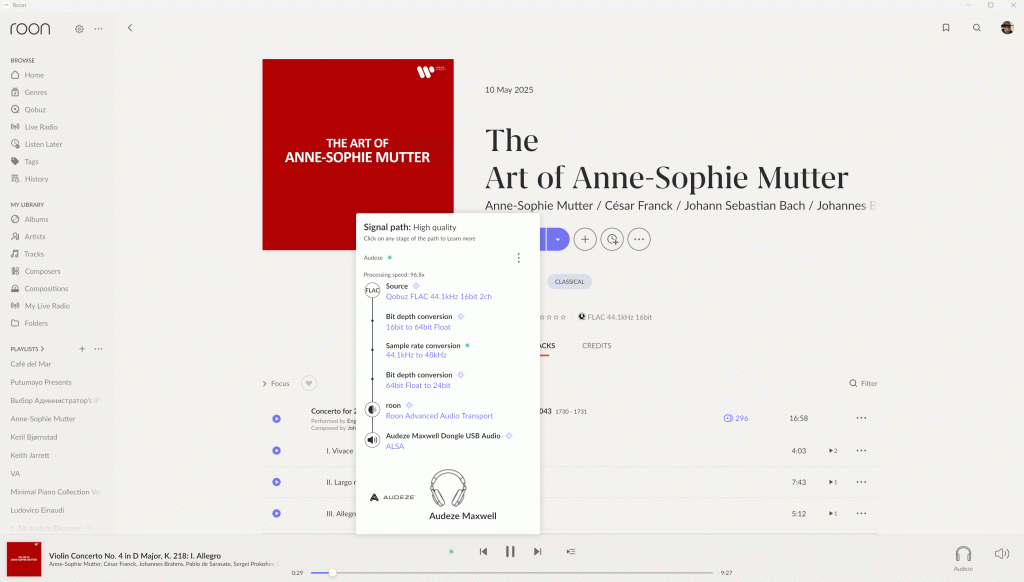Open signal path three-dot menu
Image resolution: width=1024 pixels, height=582 pixels.
click(x=519, y=258)
